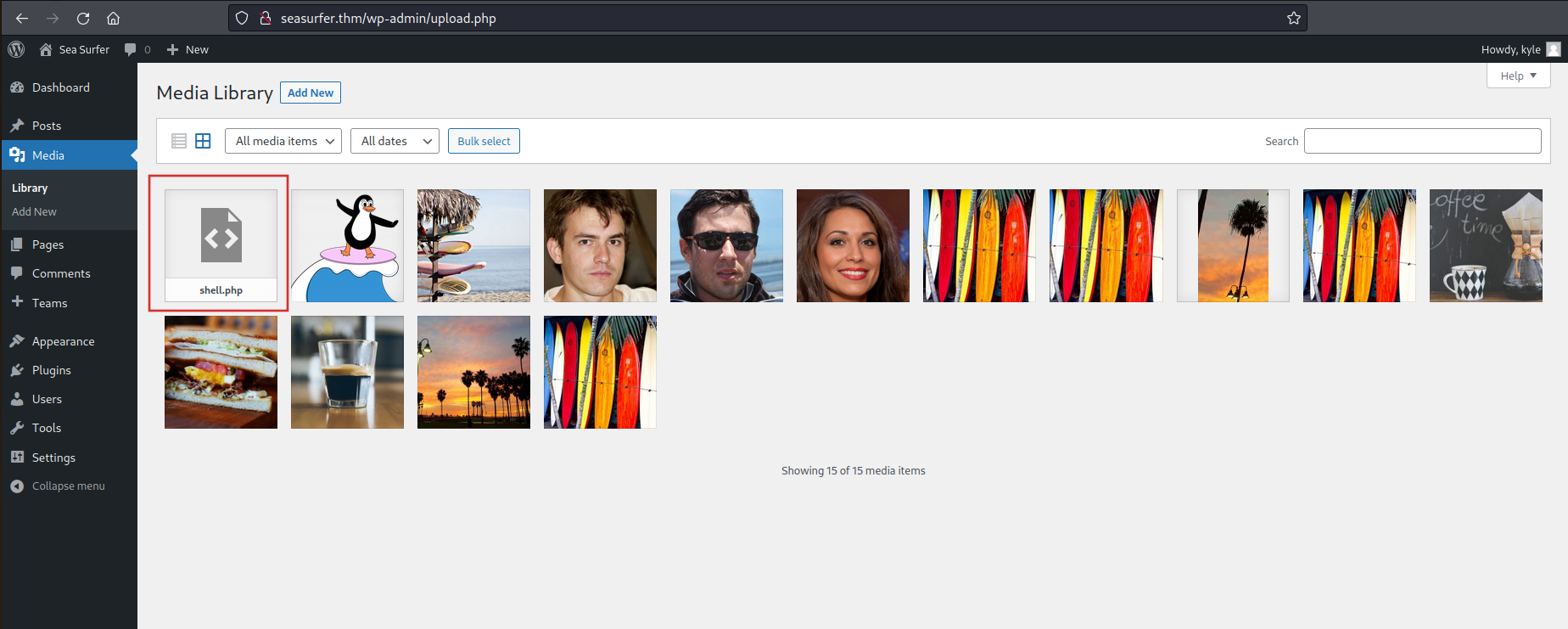Open Appearance menu in the sidebar
Image resolution: width=1568 pixels, height=629 pixels.
coord(63,341)
